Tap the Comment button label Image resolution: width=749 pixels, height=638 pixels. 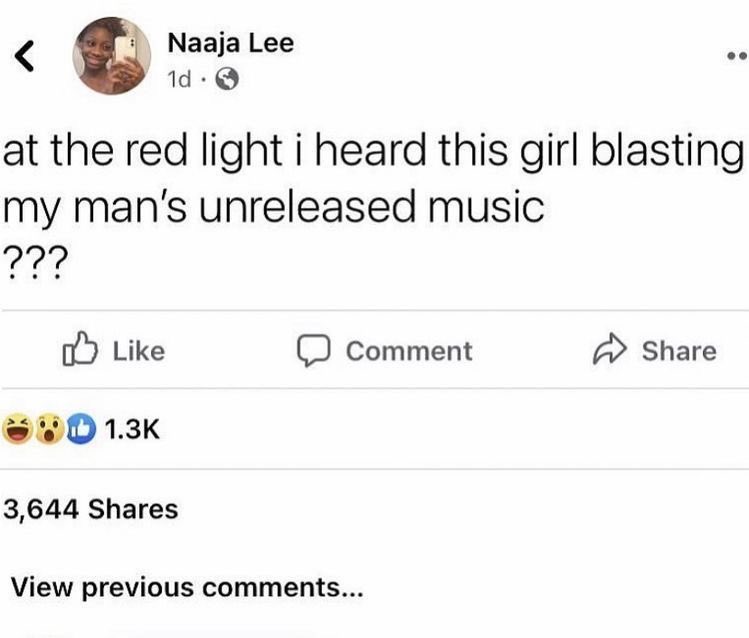tap(409, 351)
